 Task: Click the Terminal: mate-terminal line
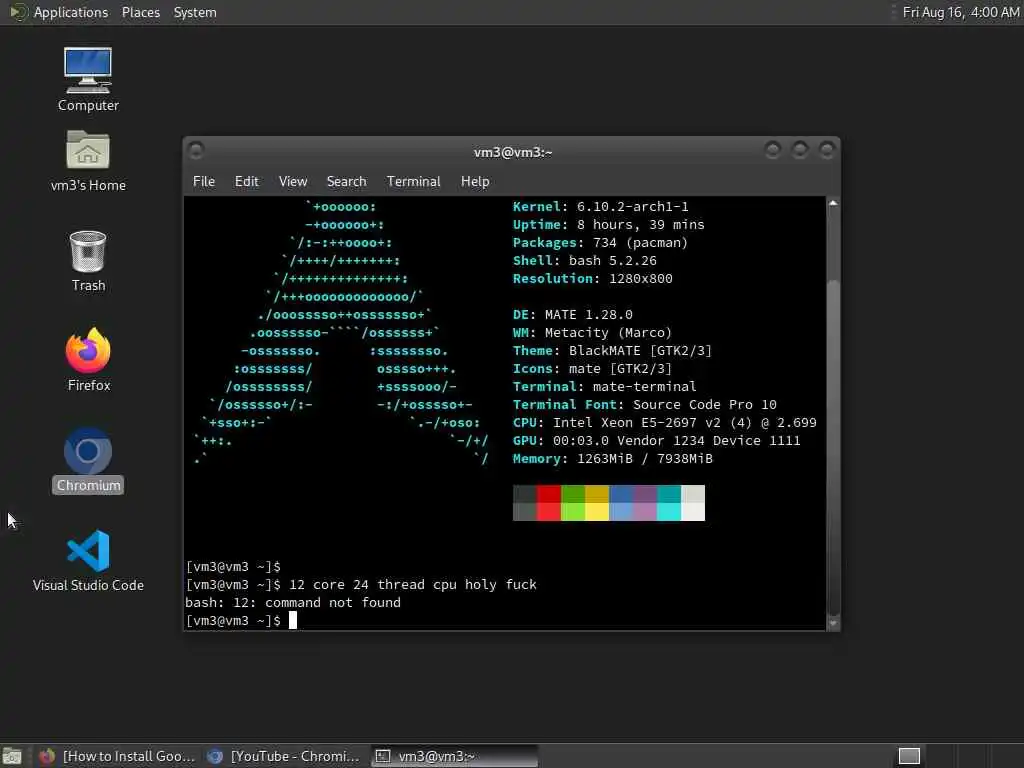pos(604,387)
